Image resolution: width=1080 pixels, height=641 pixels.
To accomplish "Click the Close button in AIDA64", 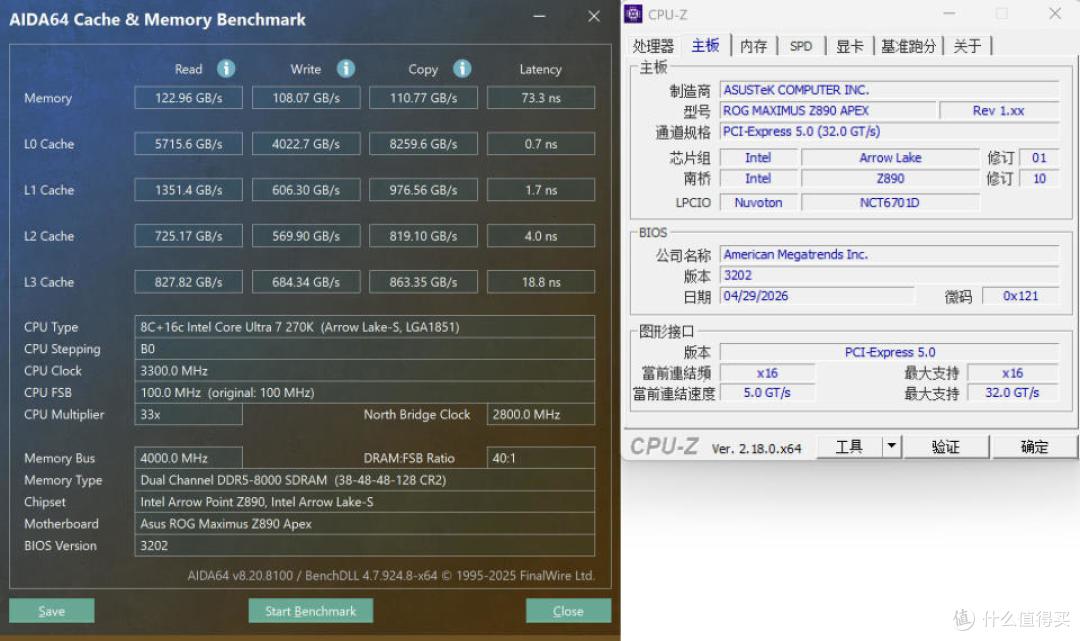I will click(x=568, y=611).
